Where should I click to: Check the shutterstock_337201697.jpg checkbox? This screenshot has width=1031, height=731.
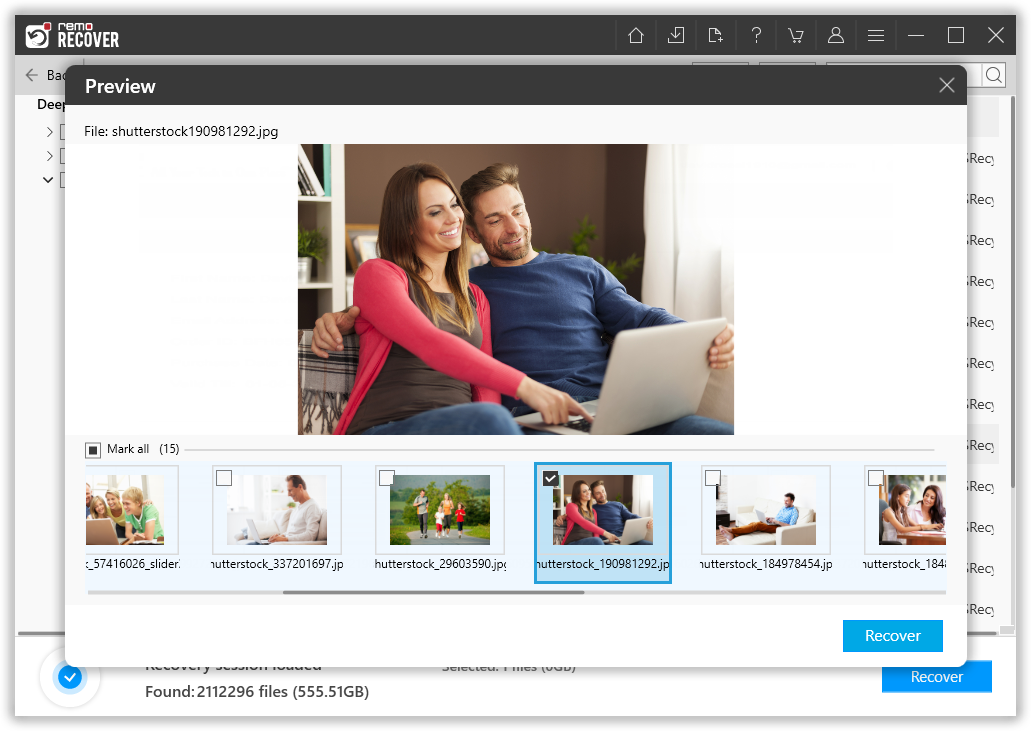[224, 478]
